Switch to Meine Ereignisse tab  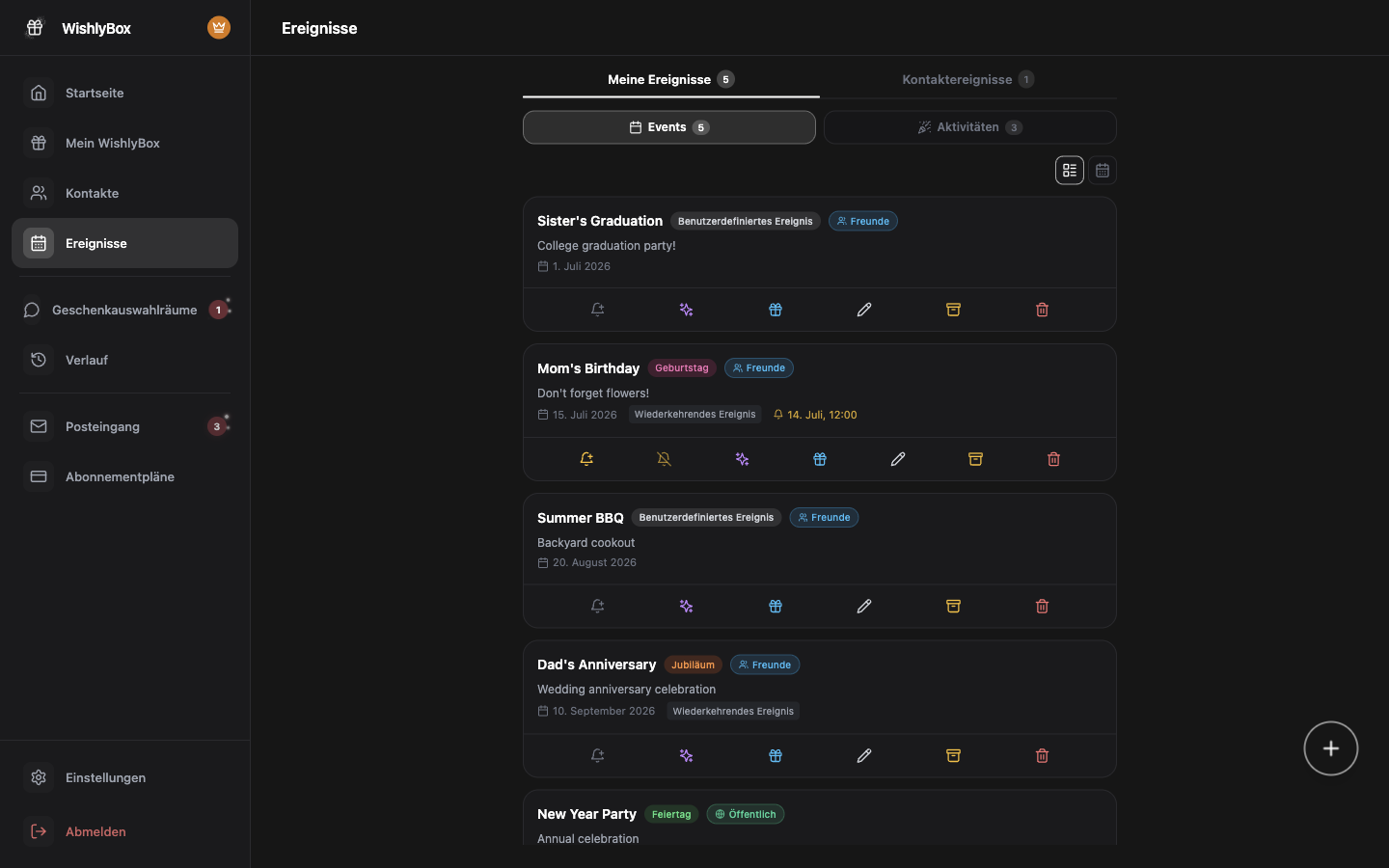[671, 79]
